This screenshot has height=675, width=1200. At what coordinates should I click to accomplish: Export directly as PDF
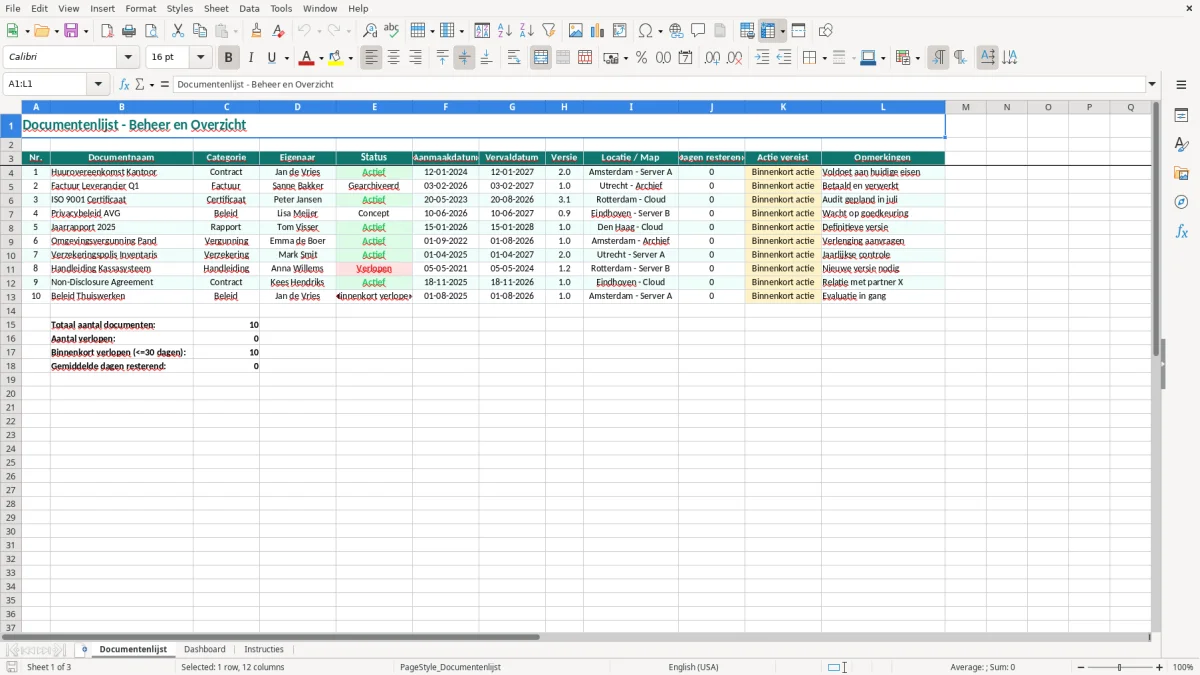click(x=107, y=31)
